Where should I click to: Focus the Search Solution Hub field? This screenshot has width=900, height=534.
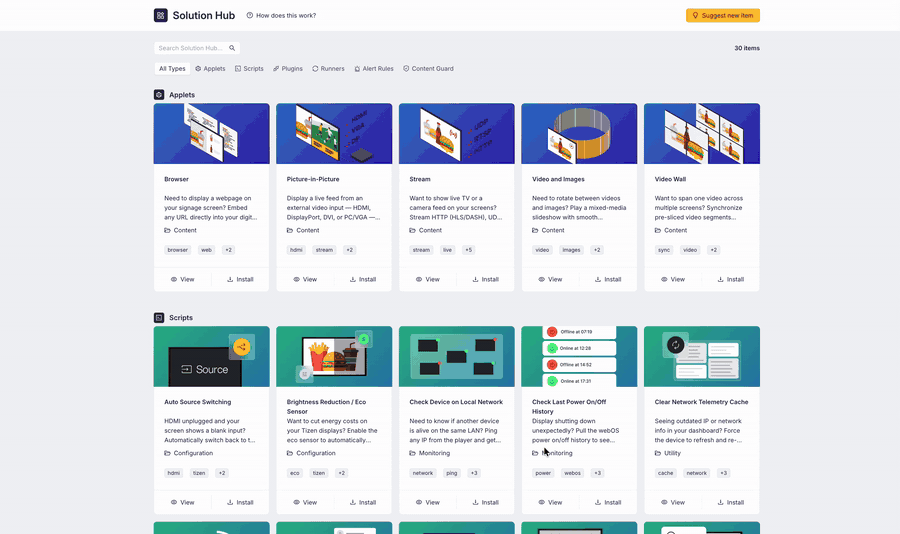196,48
